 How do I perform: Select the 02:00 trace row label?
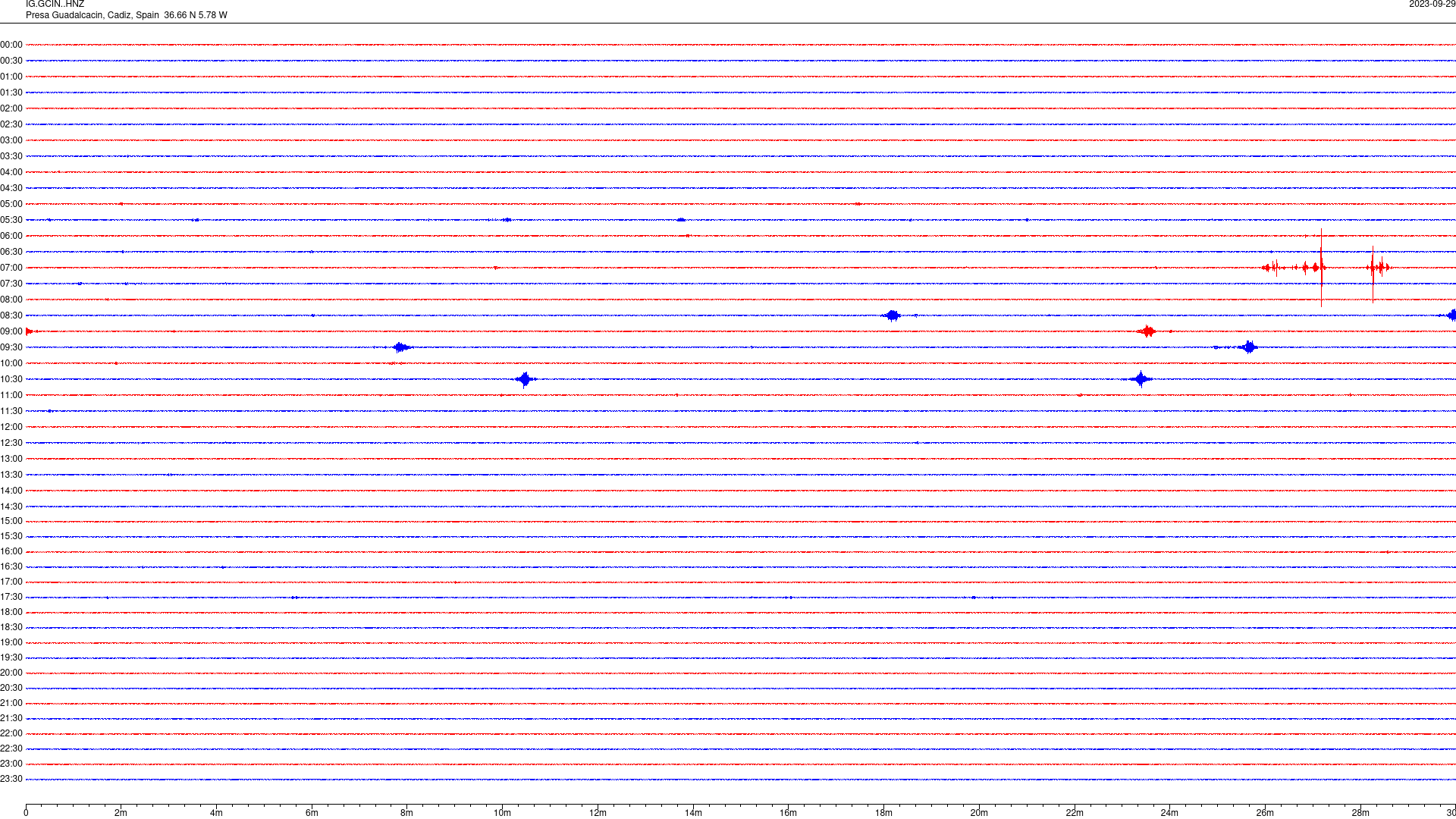click(11, 108)
